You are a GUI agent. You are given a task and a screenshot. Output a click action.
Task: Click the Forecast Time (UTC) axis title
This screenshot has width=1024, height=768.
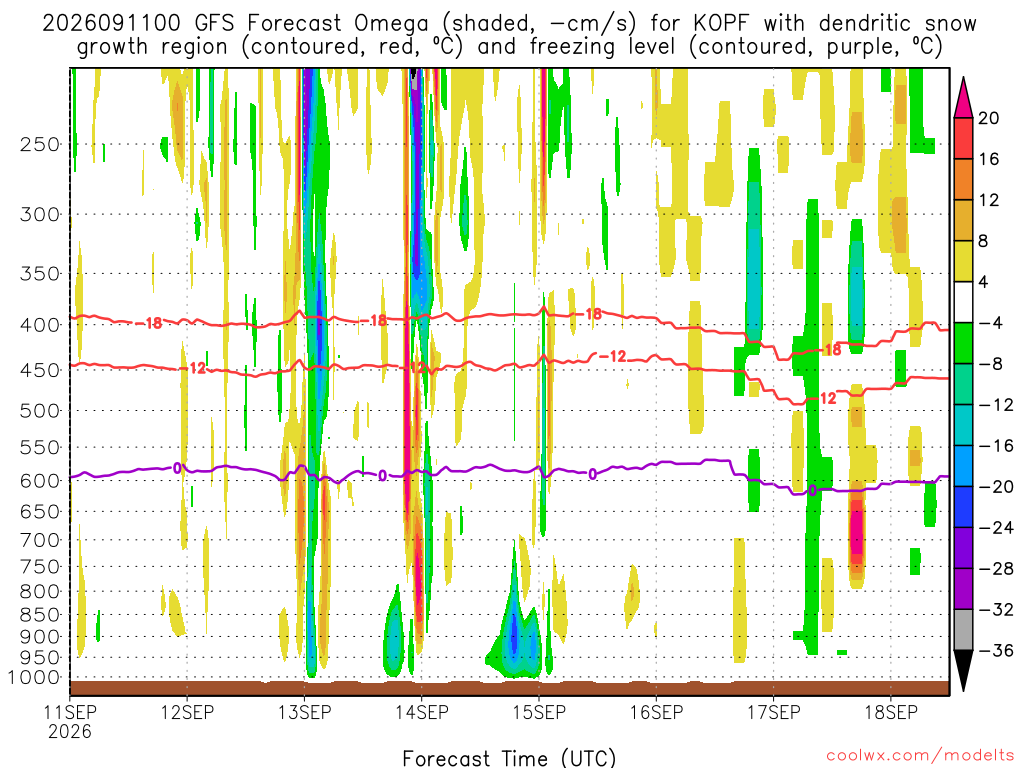tap(509, 758)
